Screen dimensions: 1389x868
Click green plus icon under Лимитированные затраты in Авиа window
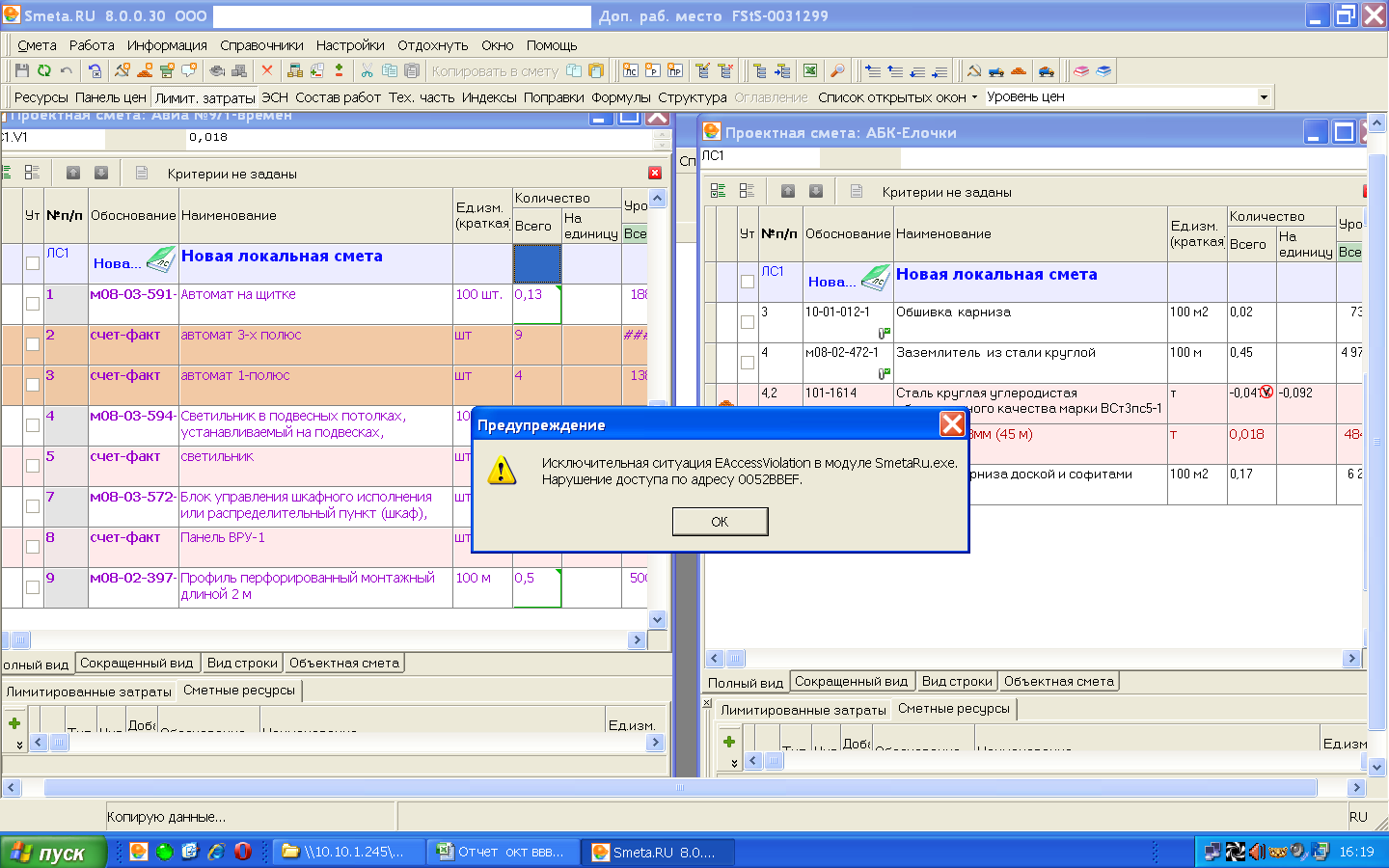[x=14, y=722]
